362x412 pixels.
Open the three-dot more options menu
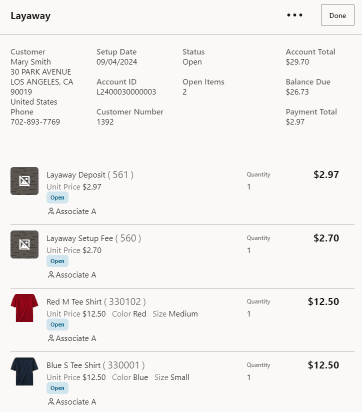(x=295, y=15)
